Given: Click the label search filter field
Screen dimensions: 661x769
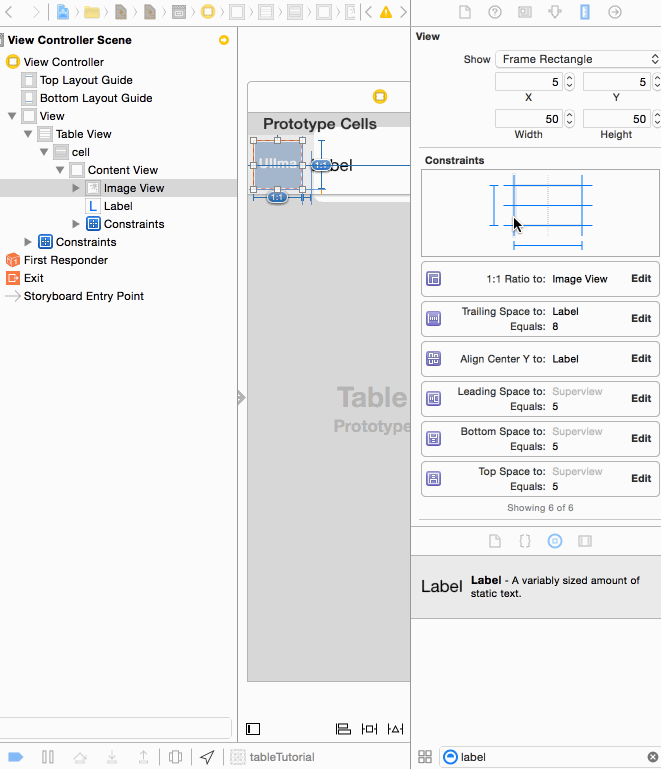Looking at the screenshot, I should pyautogui.click(x=550, y=757).
